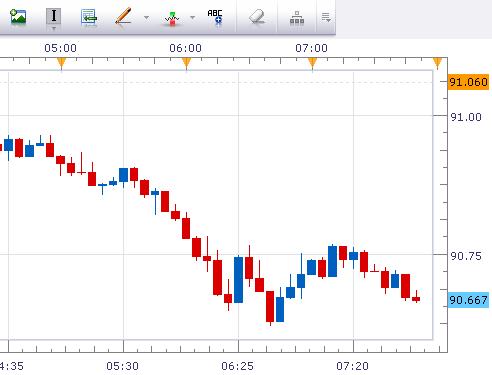This screenshot has height=375, width=492.
Task: Click the 05:30 bottom time label
Action: (123, 366)
